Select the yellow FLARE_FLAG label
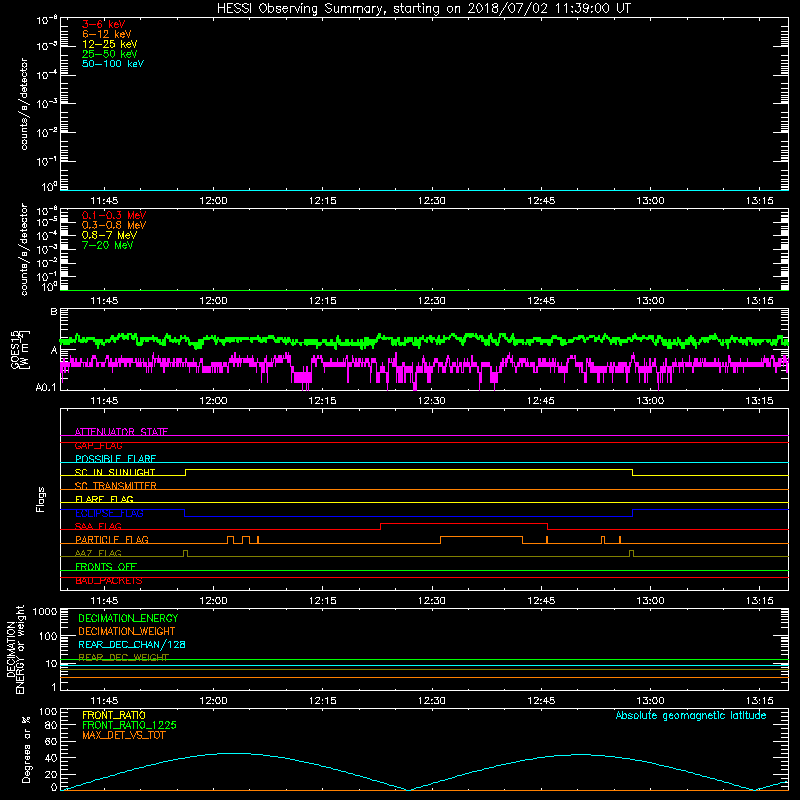This screenshot has width=800, height=800. pyautogui.click(x=104, y=499)
